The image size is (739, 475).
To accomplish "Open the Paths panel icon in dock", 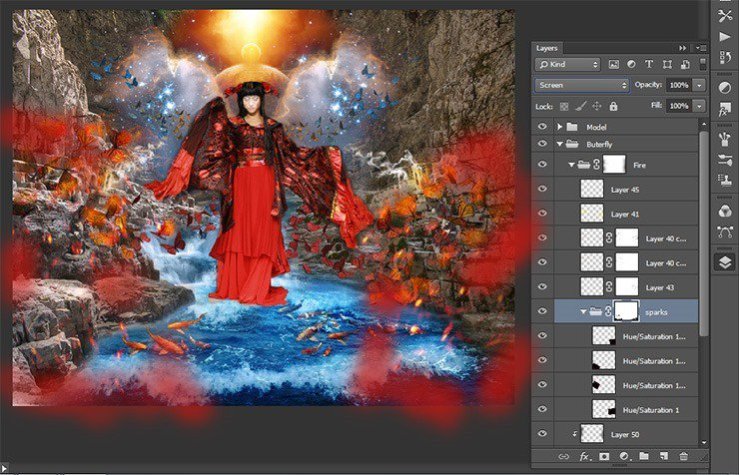I will (725, 232).
